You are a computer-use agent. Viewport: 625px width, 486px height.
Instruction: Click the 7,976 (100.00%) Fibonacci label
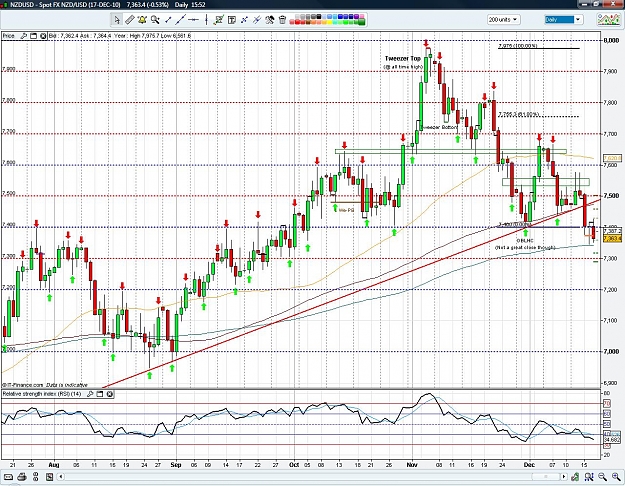[518, 46]
